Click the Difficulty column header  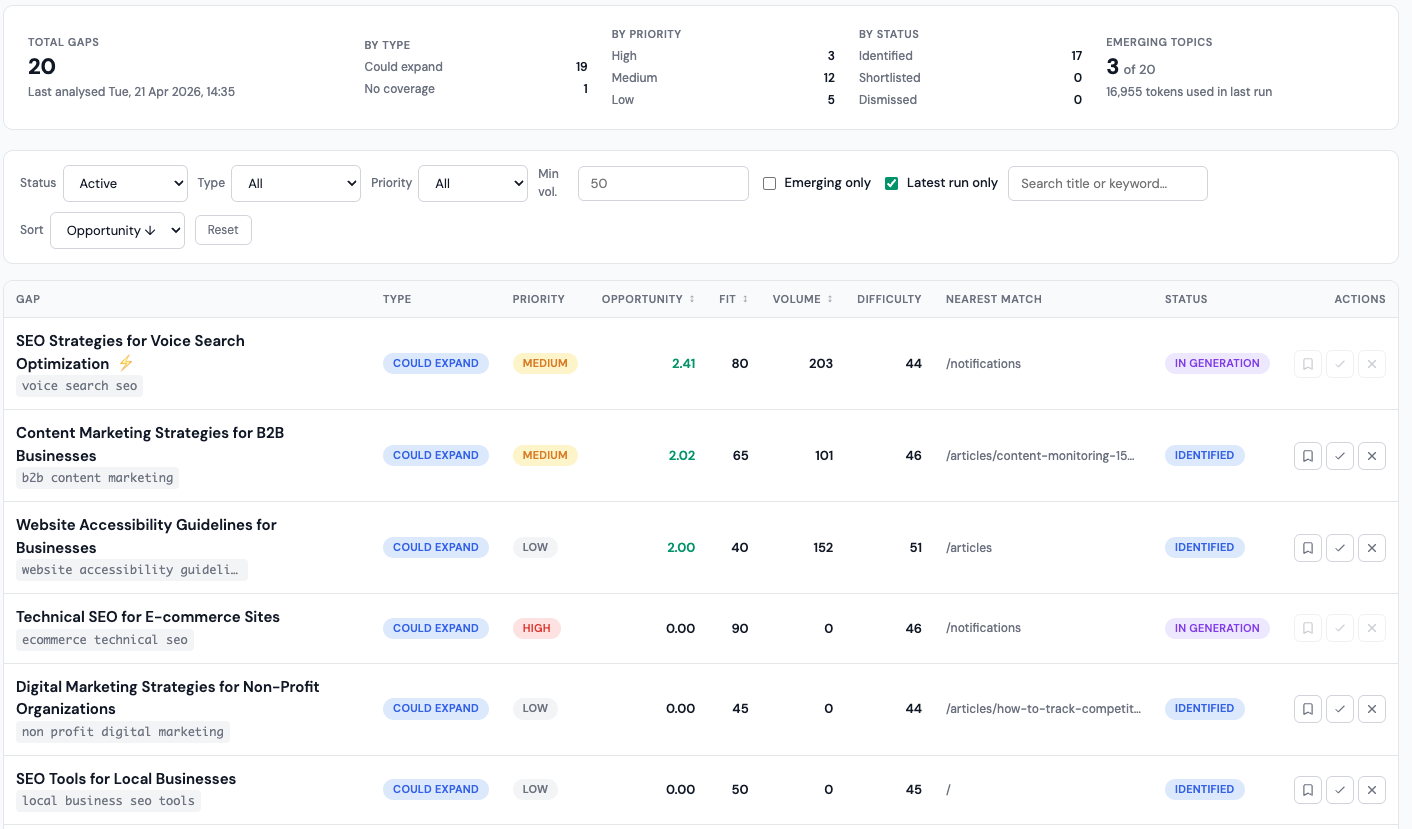point(889,299)
